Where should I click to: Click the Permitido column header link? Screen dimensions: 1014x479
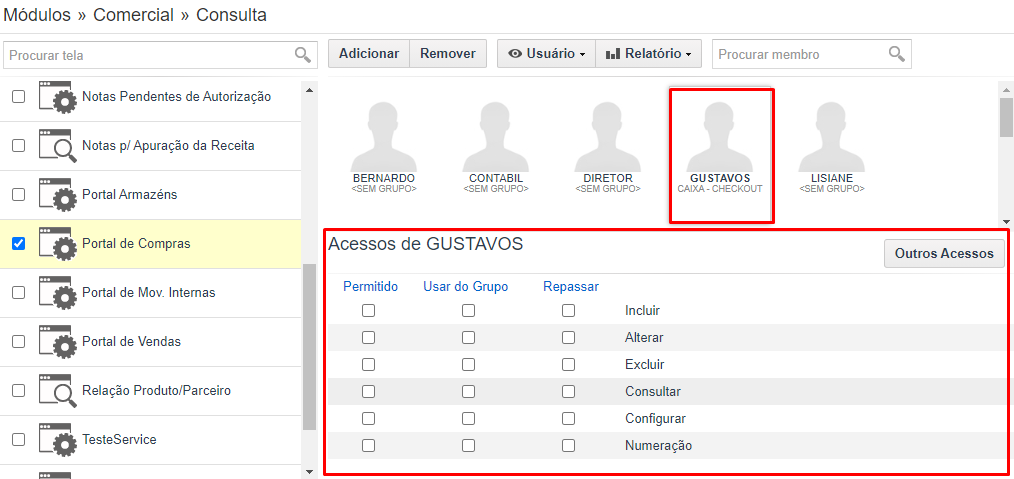pos(371,286)
